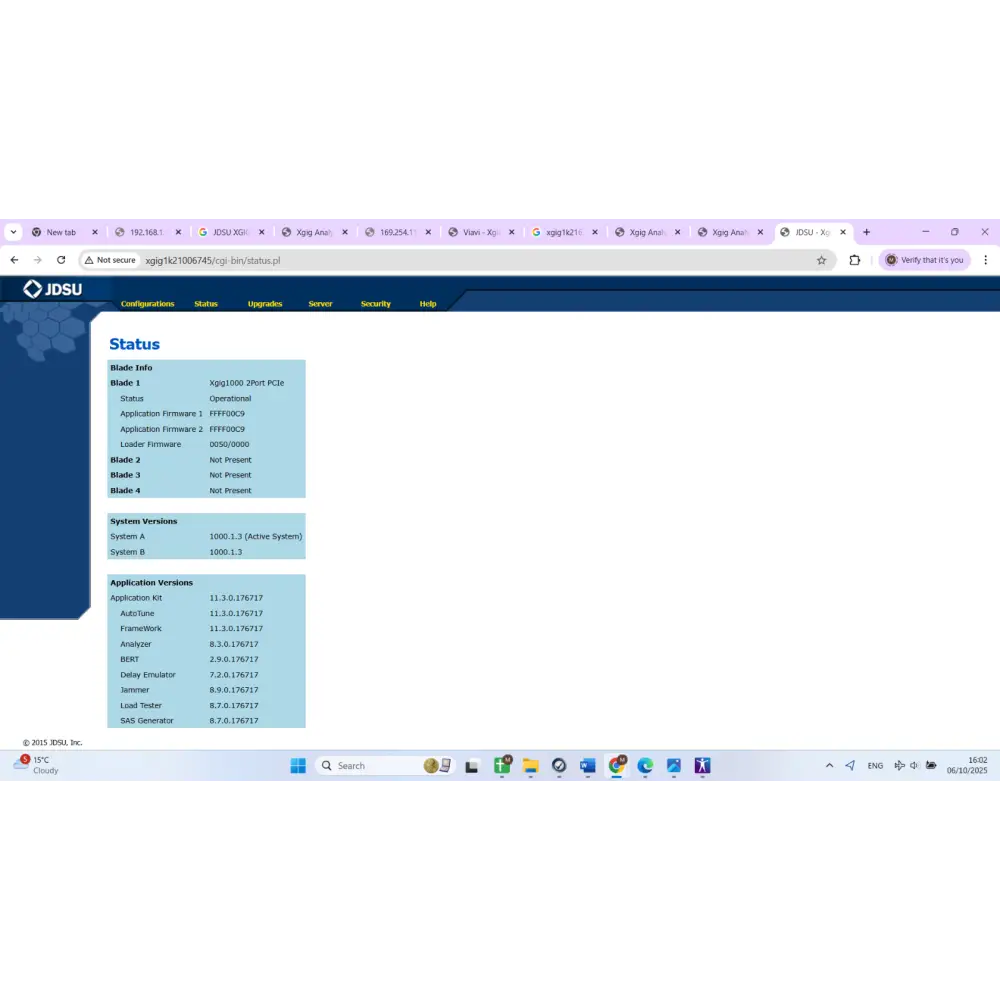Open airplane mode network tray icon
This screenshot has height=1000, width=1000.
tap(899, 765)
